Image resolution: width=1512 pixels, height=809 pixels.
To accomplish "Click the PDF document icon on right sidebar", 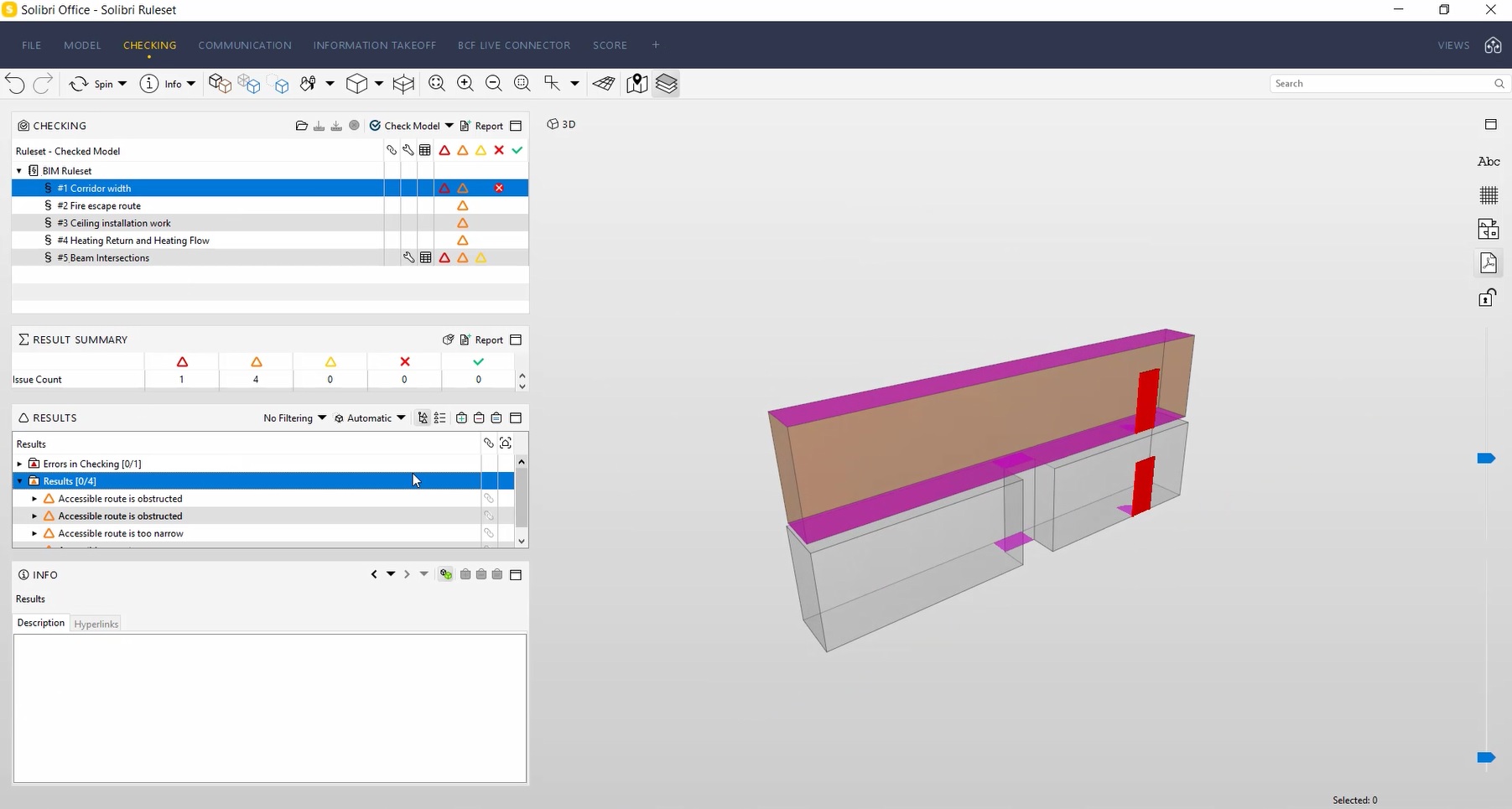I will pos(1489,263).
